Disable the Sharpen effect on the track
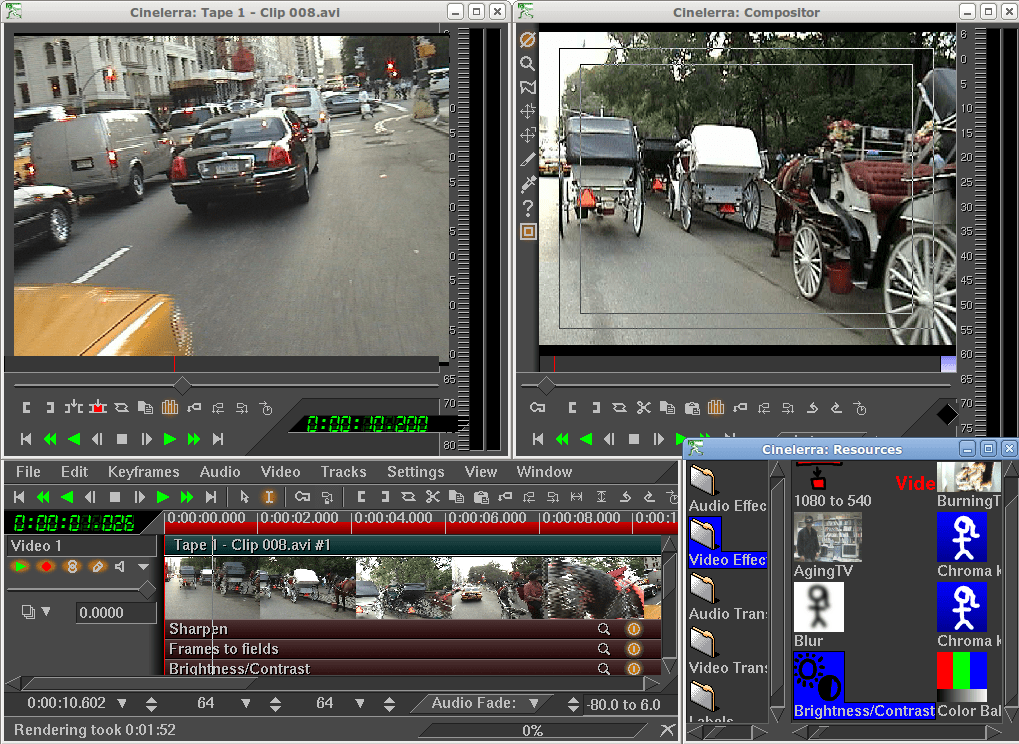This screenshot has height=744, width=1019. click(x=633, y=629)
